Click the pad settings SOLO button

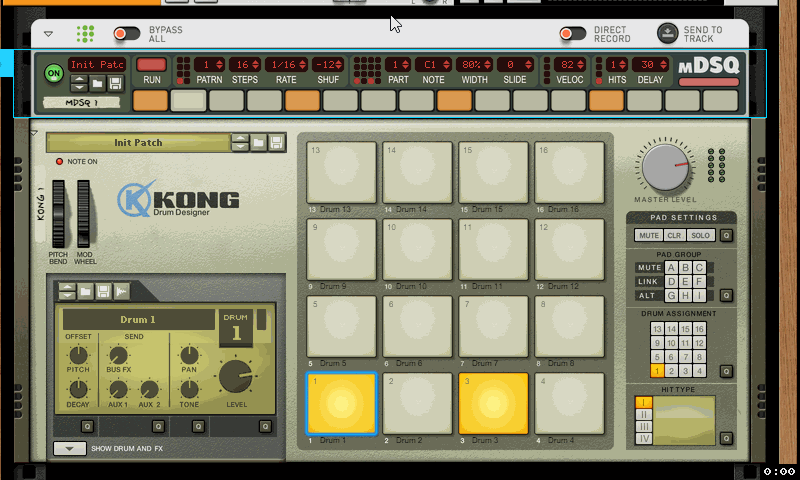(701, 235)
